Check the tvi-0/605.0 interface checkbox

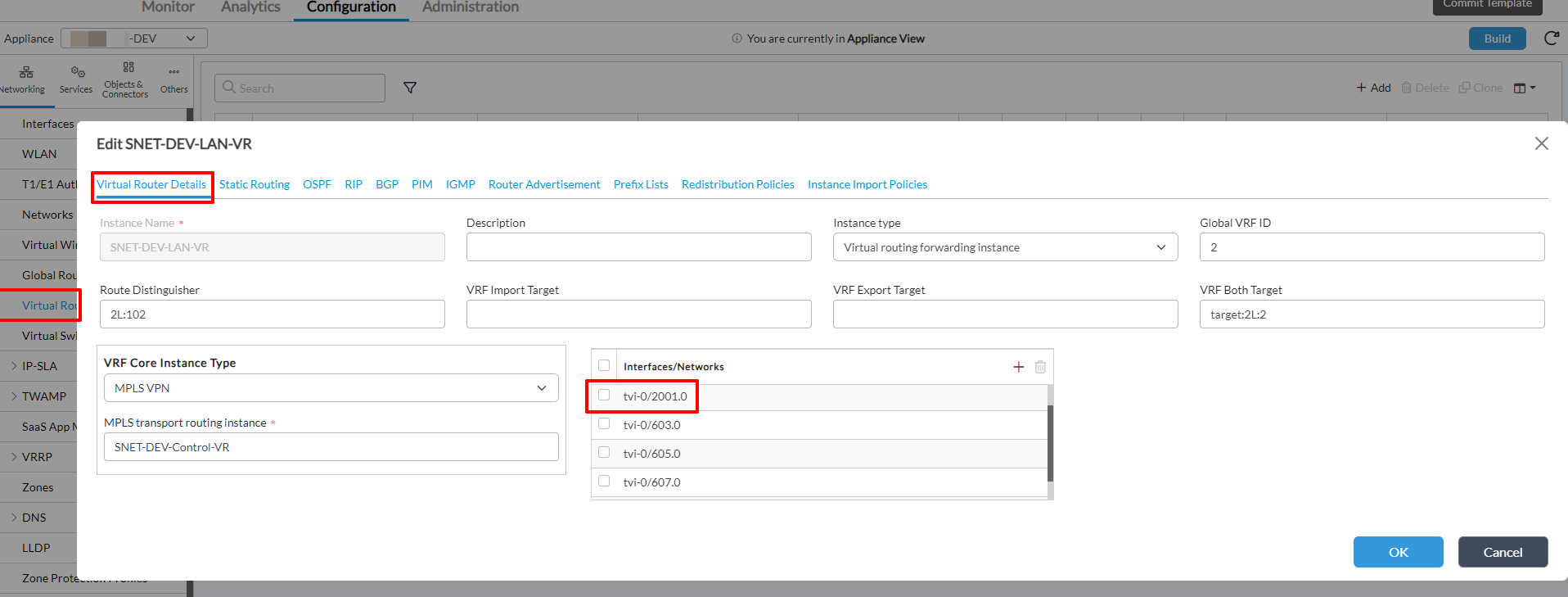pos(604,452)
